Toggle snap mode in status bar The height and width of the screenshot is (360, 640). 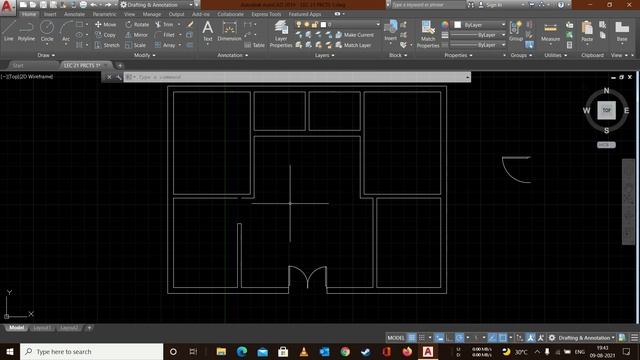[422, 338]
